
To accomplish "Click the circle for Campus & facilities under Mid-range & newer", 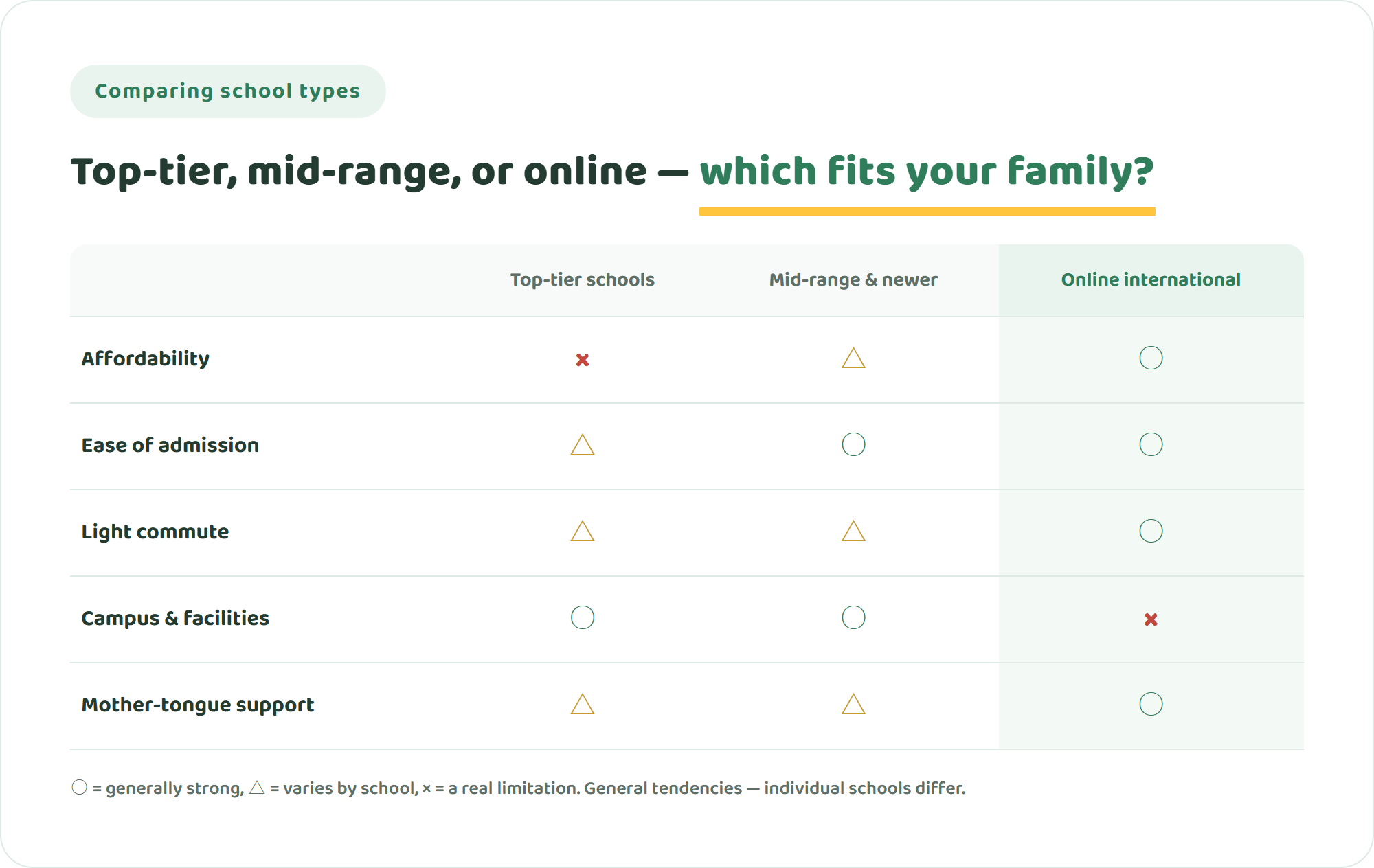I will tap(853, 617).
